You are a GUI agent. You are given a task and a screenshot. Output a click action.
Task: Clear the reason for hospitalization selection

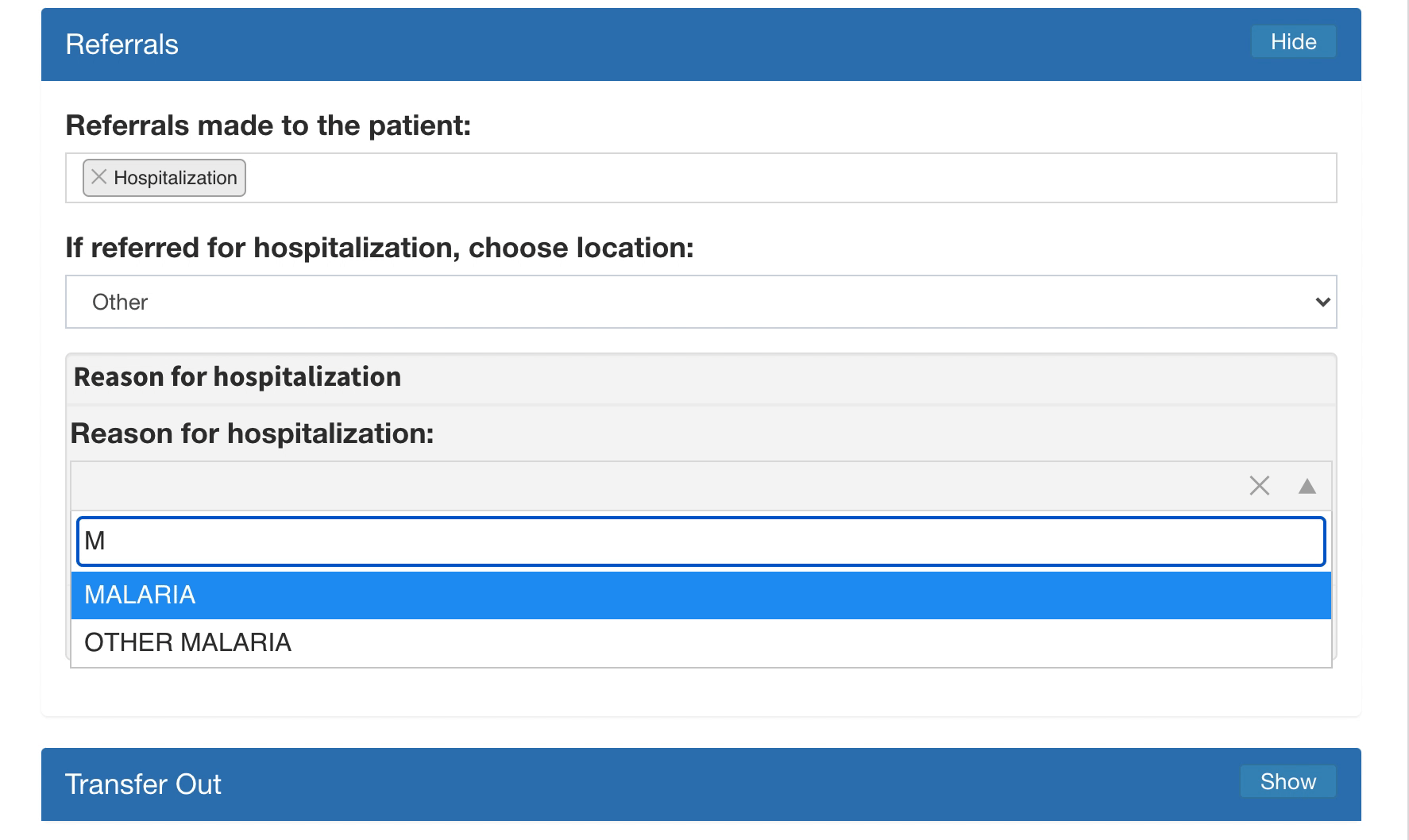1260,485
